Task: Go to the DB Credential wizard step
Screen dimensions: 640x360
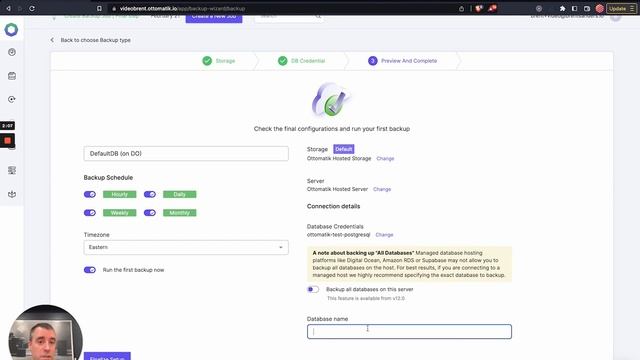Action: pyautogui.click(x=302, y=61)
